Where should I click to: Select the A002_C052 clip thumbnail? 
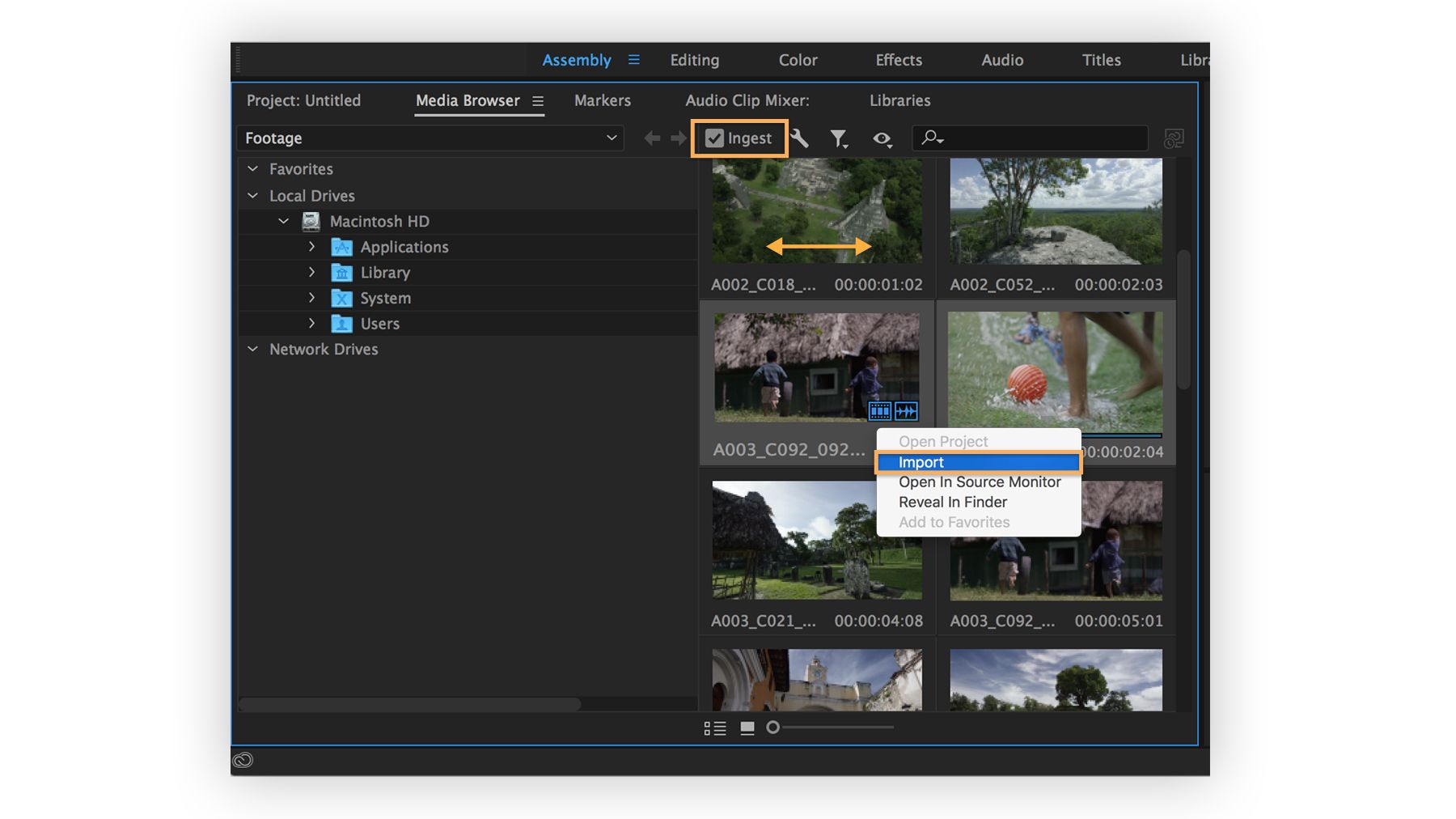pyautogui.click(x=1055, y=211)
